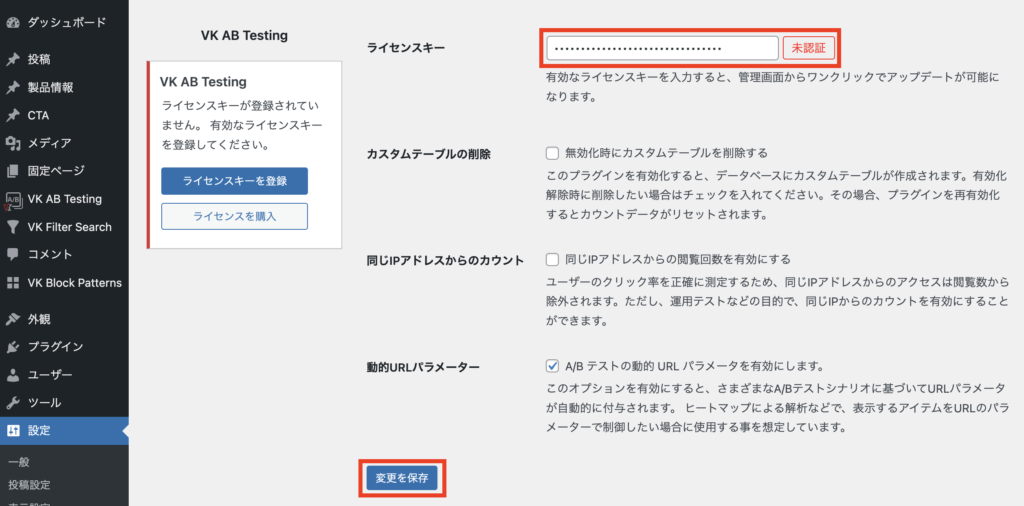Uncheck the A/B テストの動的 URL パラメータ checkbox

click(x=552, y=366)
